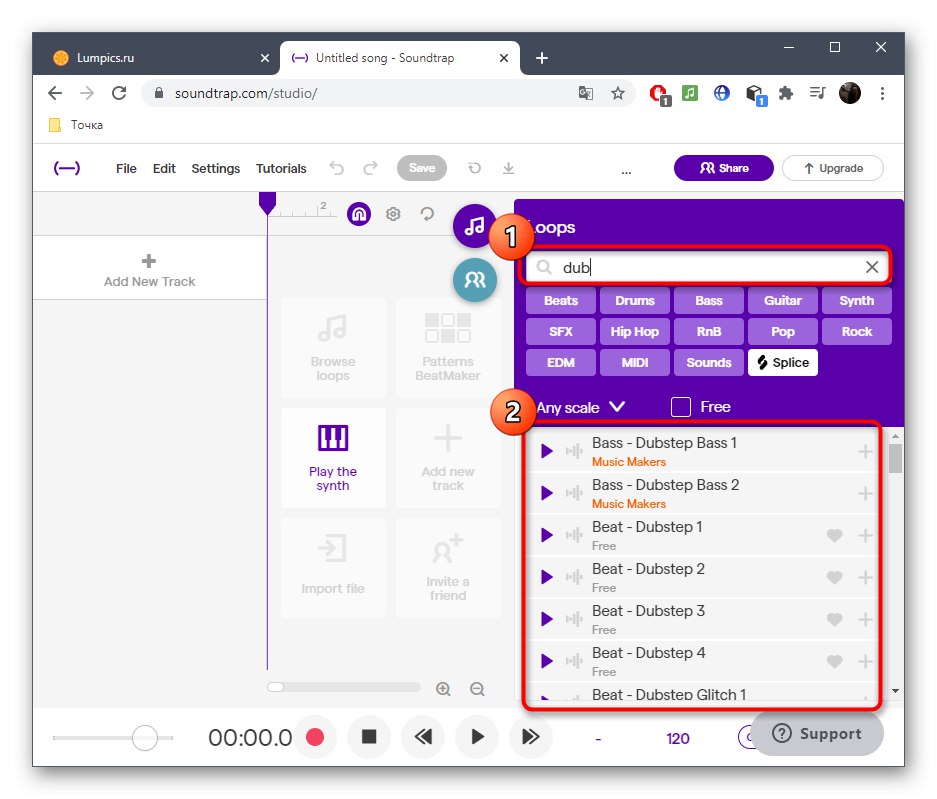Zoom out of the timeline
This screenshot has height=799, width=937.
point(477,688)
